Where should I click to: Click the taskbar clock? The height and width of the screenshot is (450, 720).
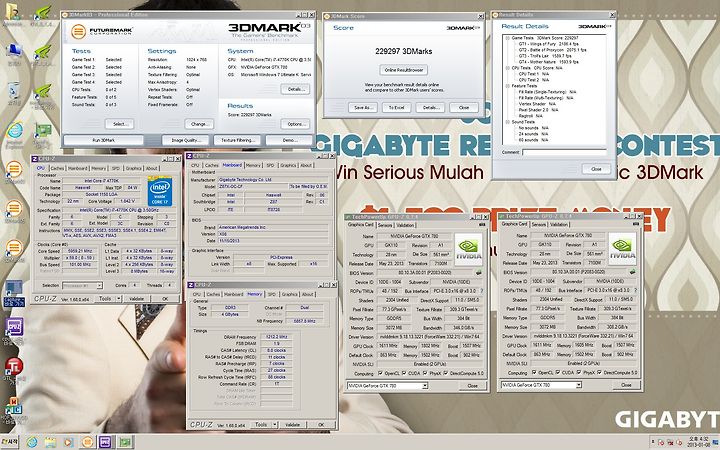(698, 442)
